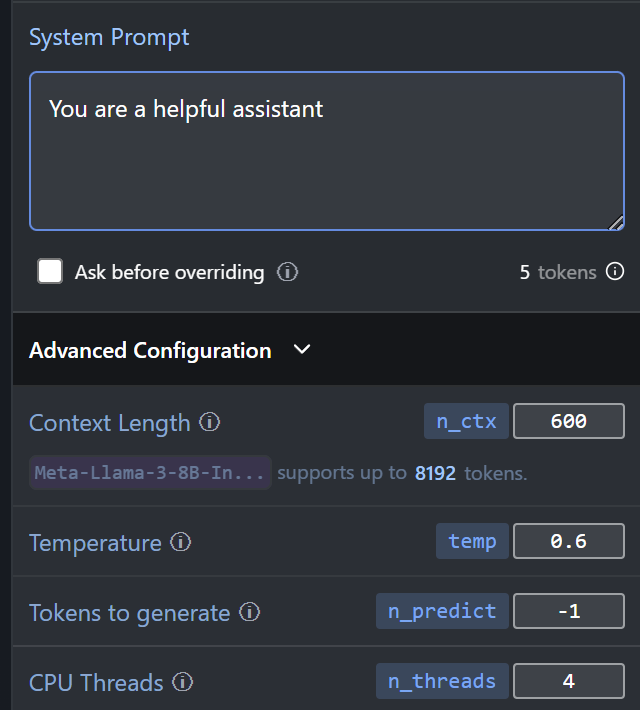
Task: Select the Context Length field showing 600
Action: click(x=569, y=421)
